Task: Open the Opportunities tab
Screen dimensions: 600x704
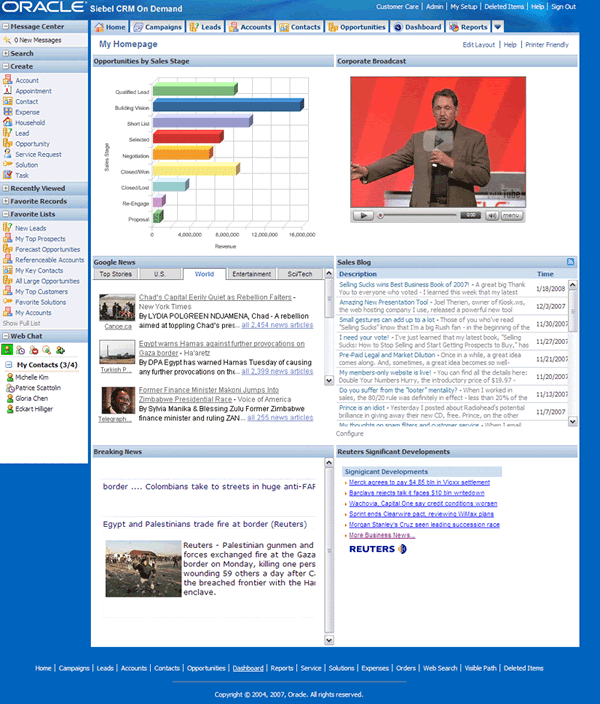Action: [x=357, y=27]
